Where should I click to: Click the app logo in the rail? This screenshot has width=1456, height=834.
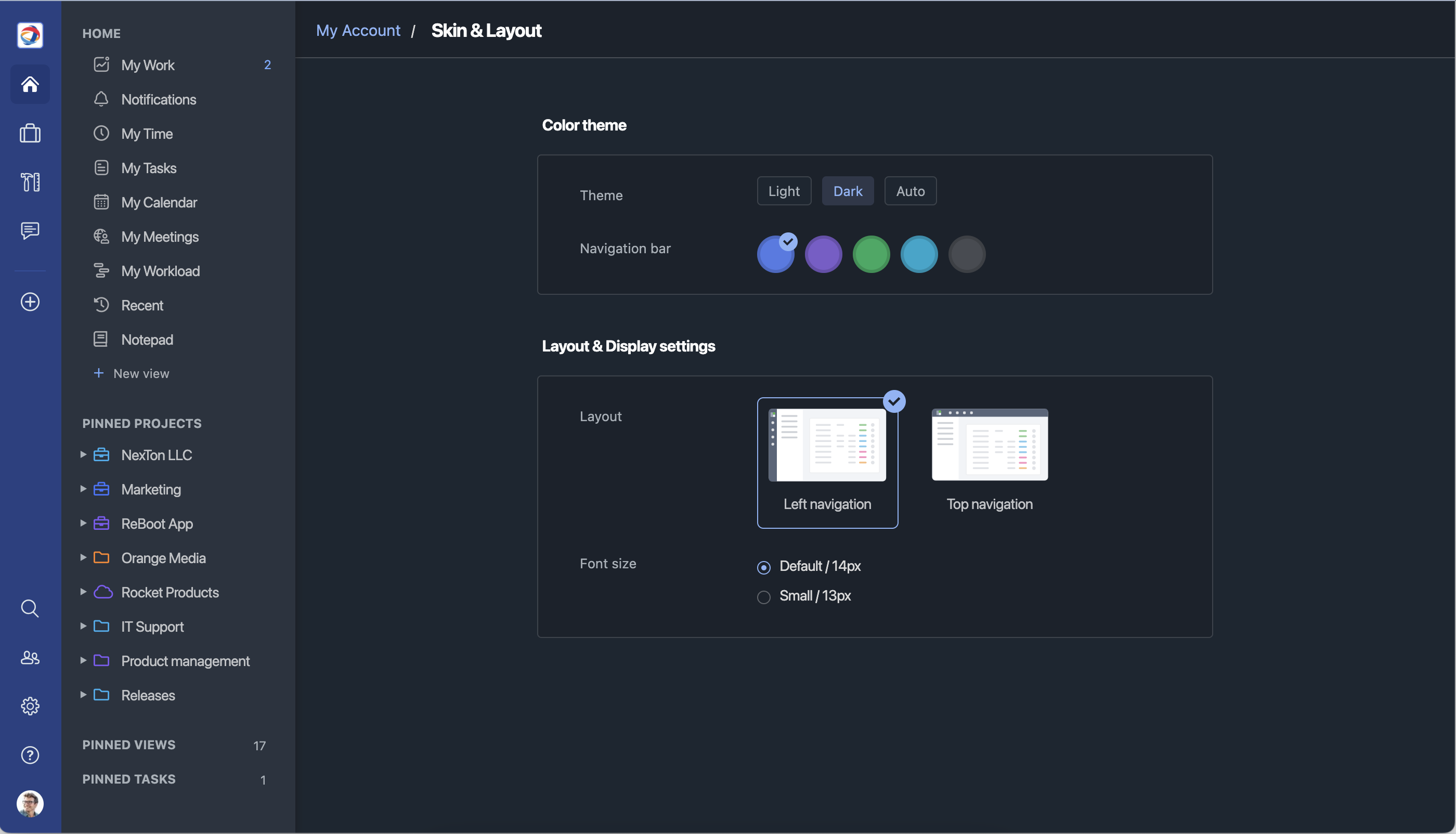click(x=30, y=35)
